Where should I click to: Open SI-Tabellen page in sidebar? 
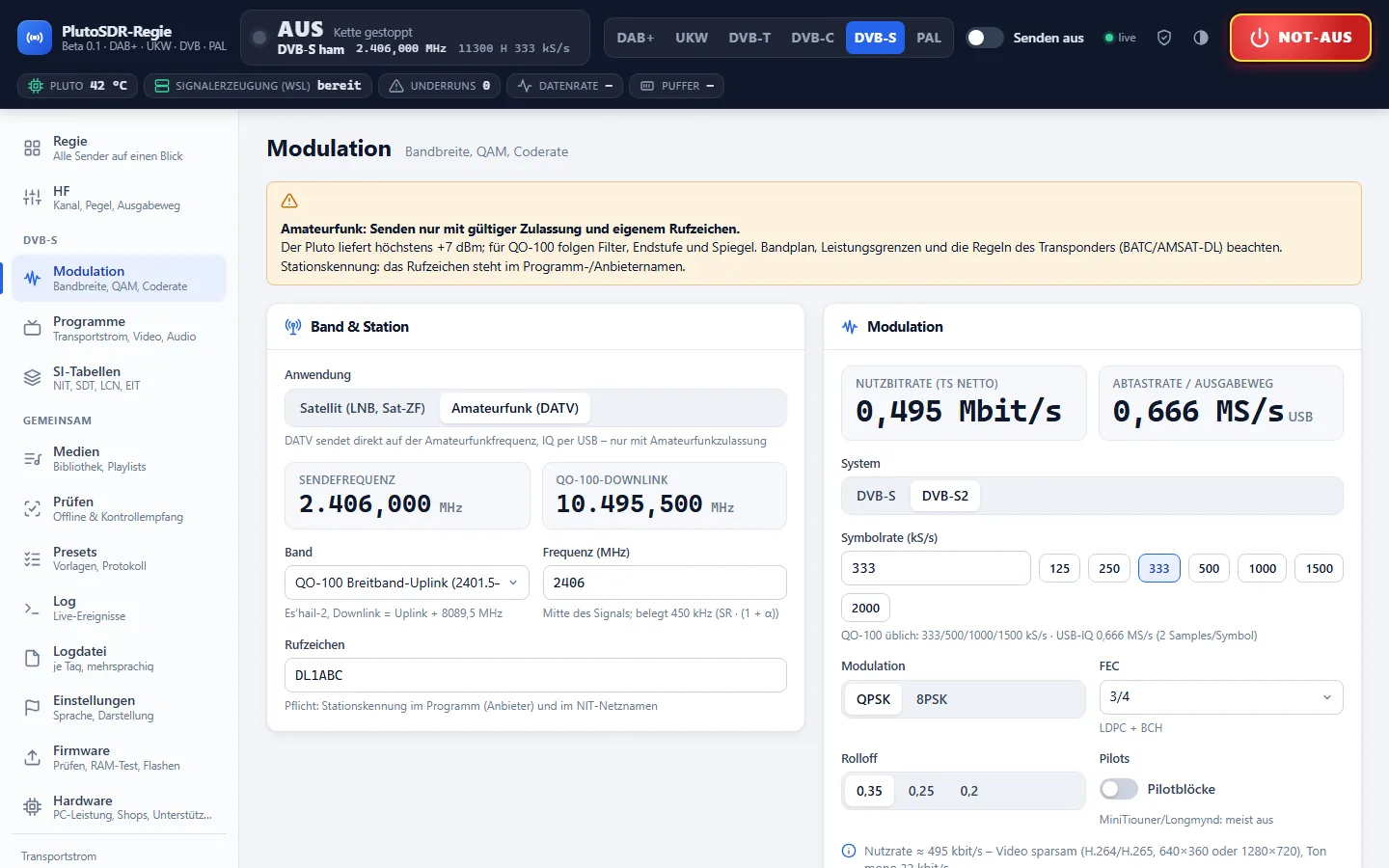(x=119, y=378)
